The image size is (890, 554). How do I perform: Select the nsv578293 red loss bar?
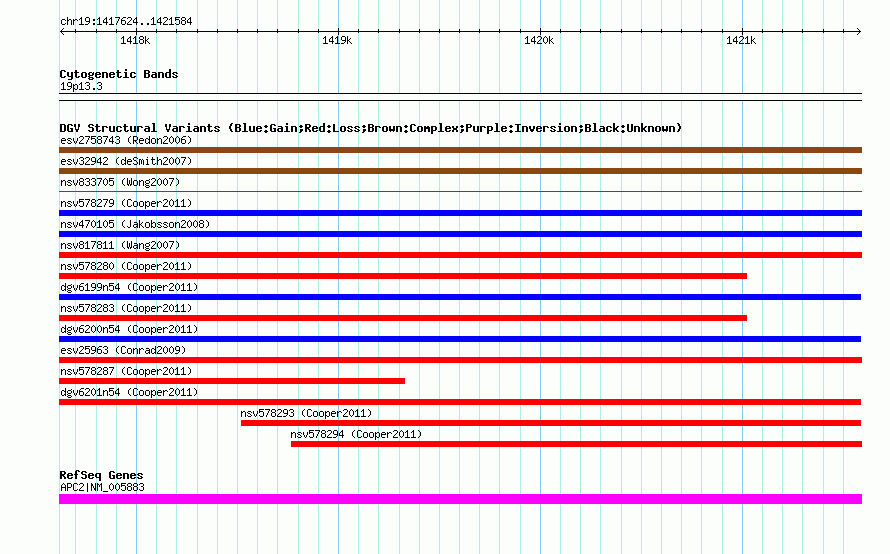click(551, 423)
